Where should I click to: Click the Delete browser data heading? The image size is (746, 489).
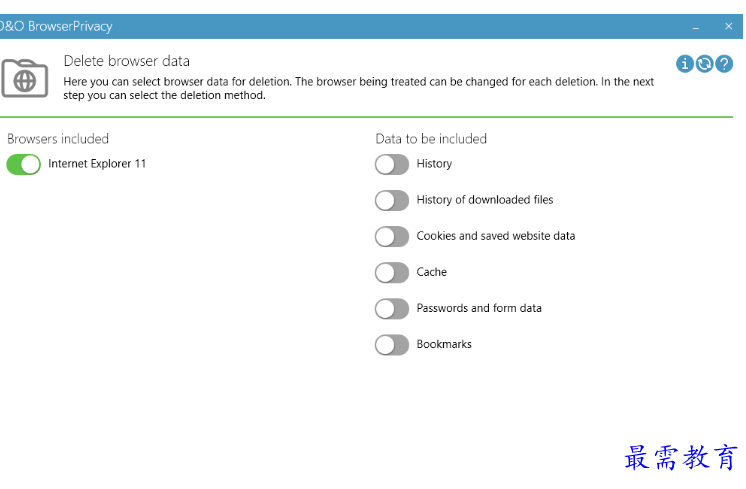[127, 61]
